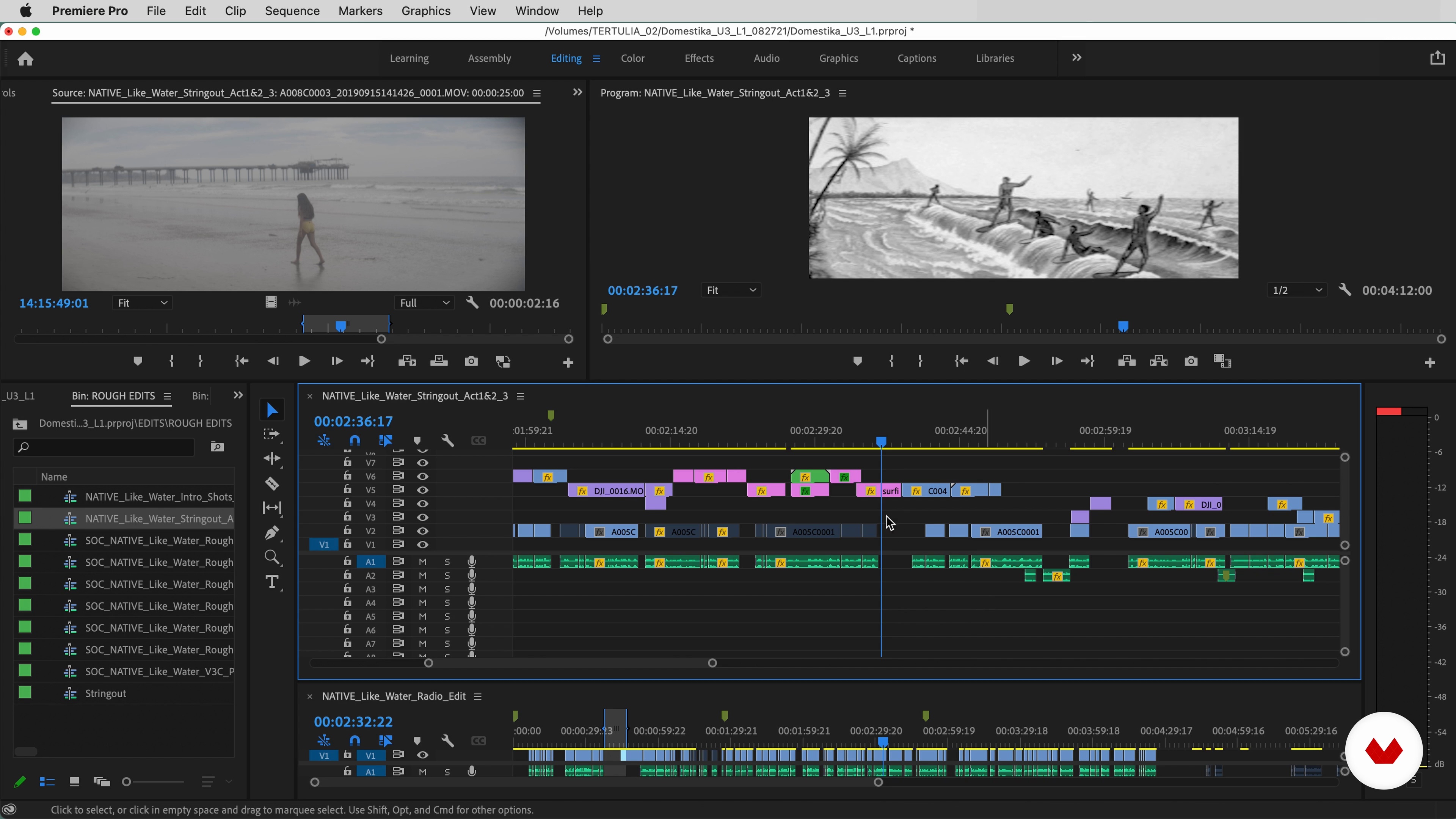Open Program playback resolution 1/2 dropdown
The height and width of the screenshot is (819, 1456).
1297,290
